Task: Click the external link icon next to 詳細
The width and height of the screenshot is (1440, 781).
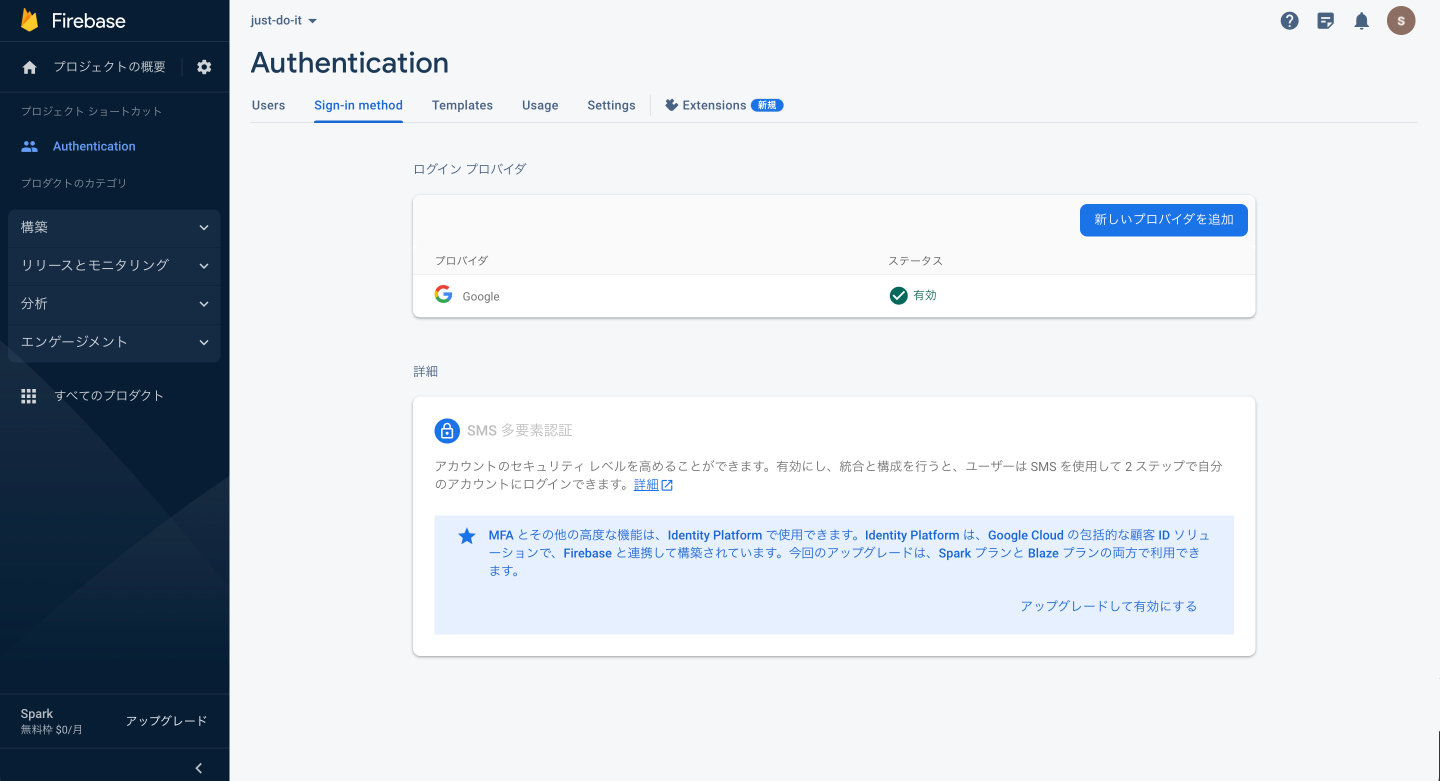Action: coord(667,485)
